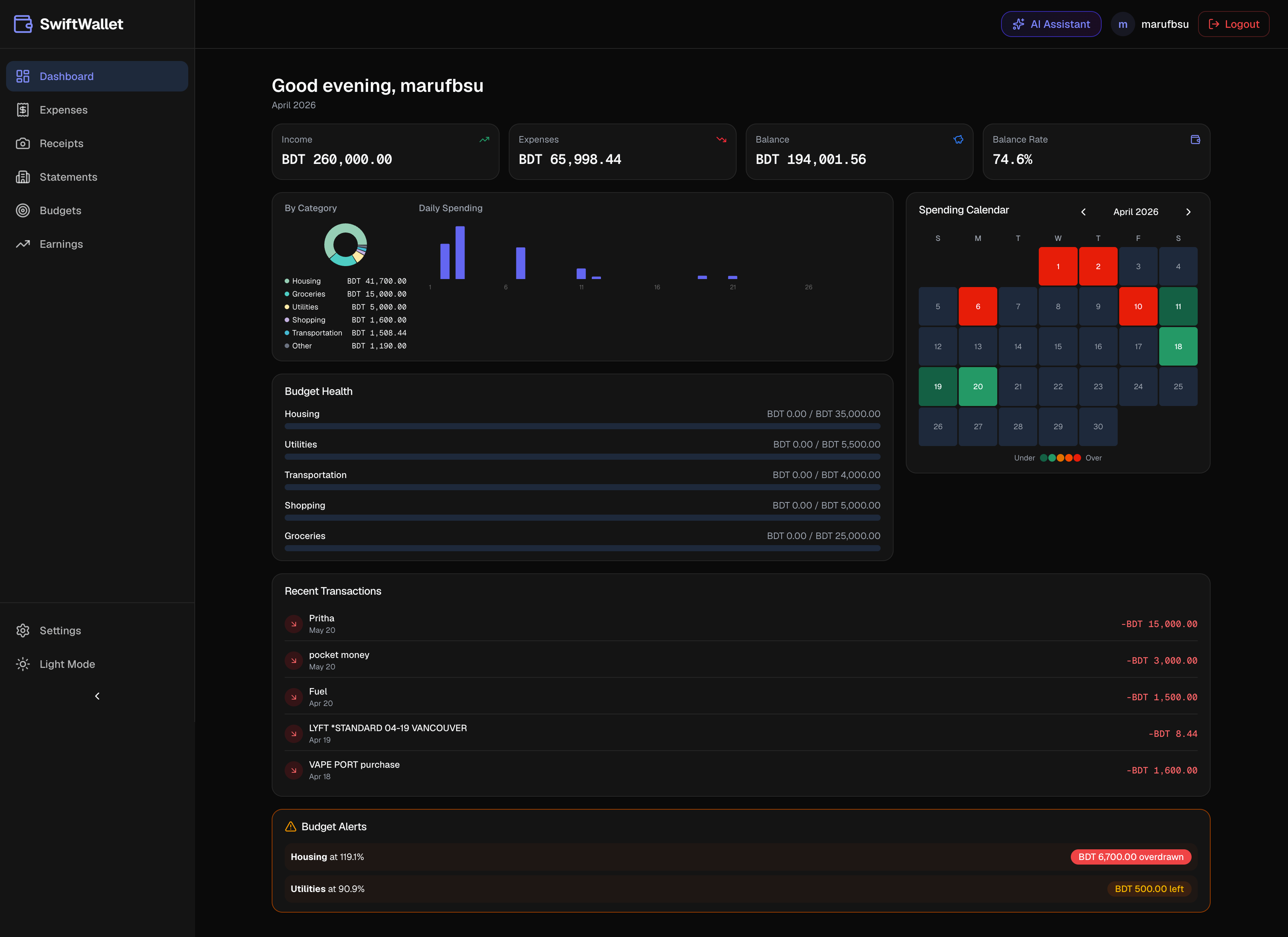Click the green trend-up icon on Income card
1288x937 pixels.
point(484,139)
